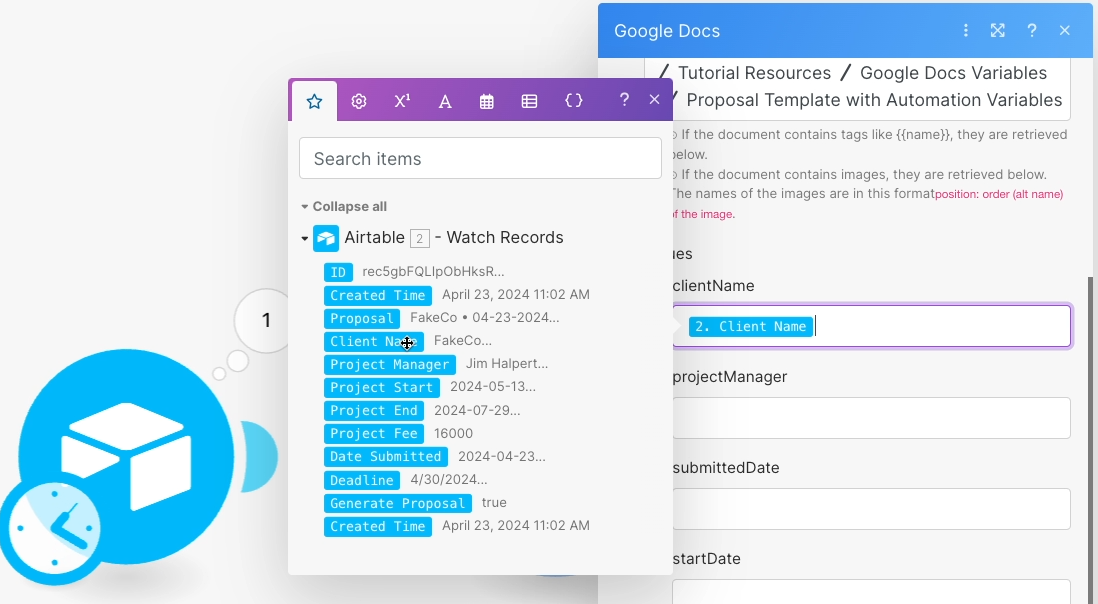Viewport: 1098px width, 604px height.
Task: Click the startDate input field
Action: (872, 591)
